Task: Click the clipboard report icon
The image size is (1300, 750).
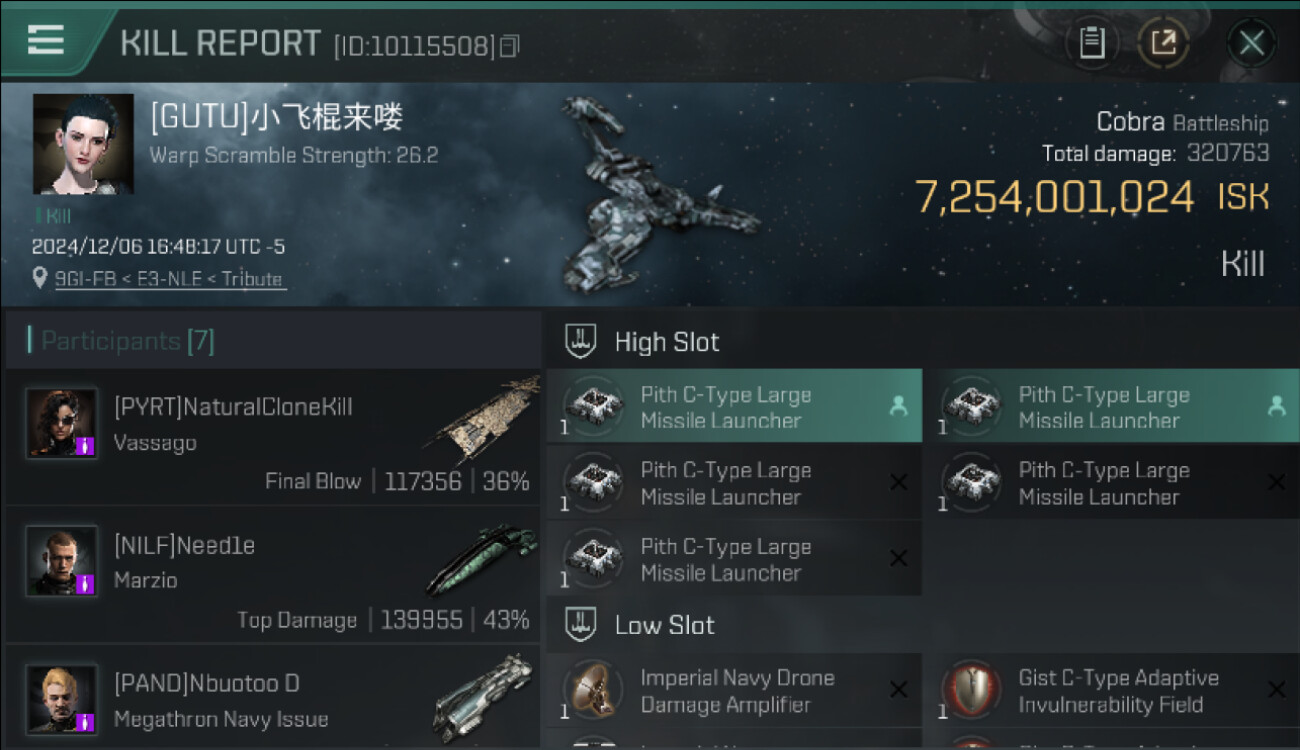Action: (x=1092, y=43)
